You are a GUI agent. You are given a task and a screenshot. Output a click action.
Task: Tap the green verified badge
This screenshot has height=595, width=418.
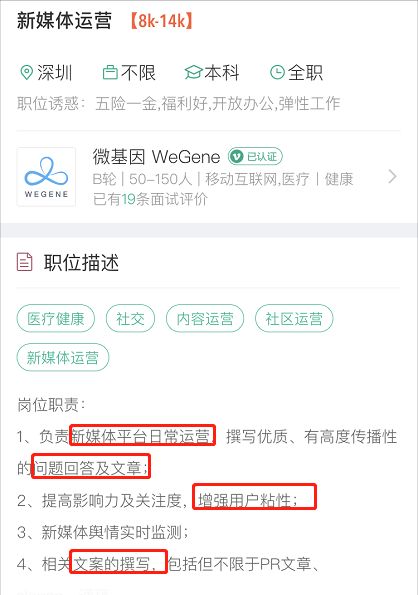tap(255, 156)
